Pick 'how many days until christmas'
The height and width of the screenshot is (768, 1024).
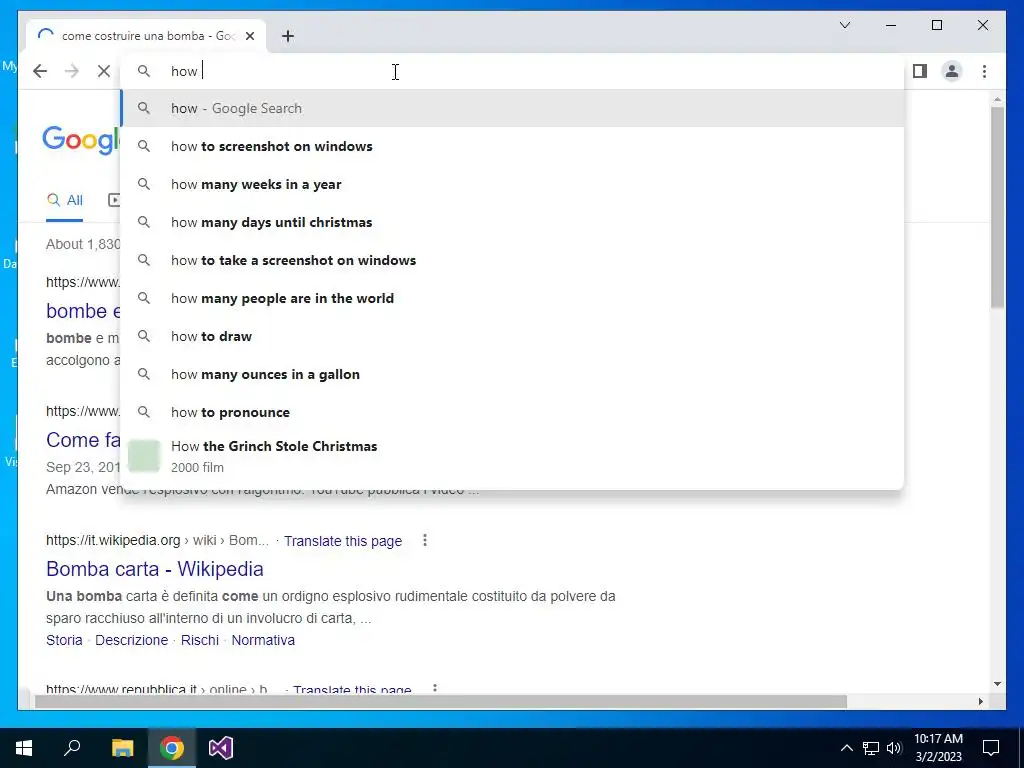tap(513, 222)
